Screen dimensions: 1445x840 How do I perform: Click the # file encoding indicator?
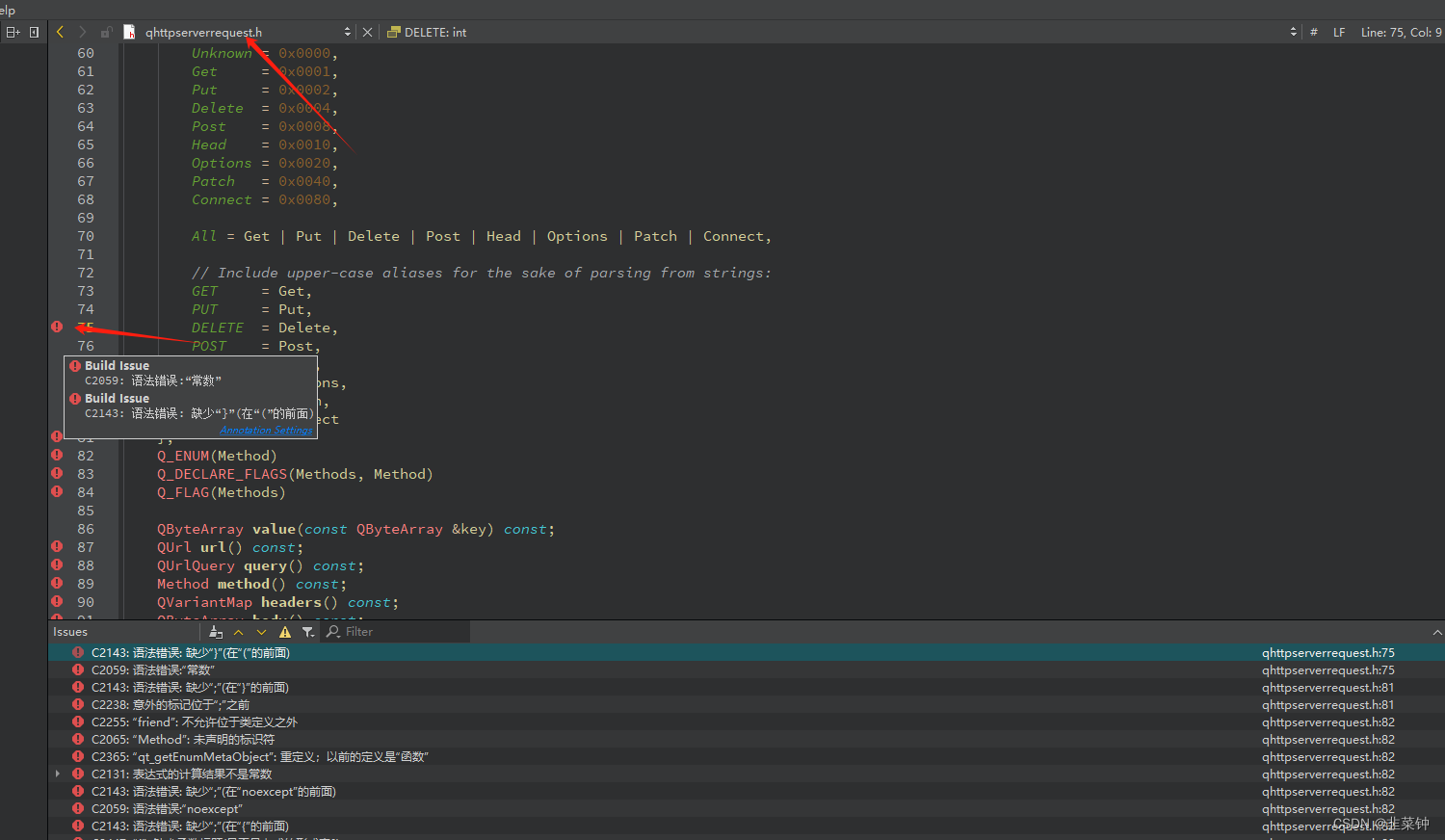tap(1314, 32)
